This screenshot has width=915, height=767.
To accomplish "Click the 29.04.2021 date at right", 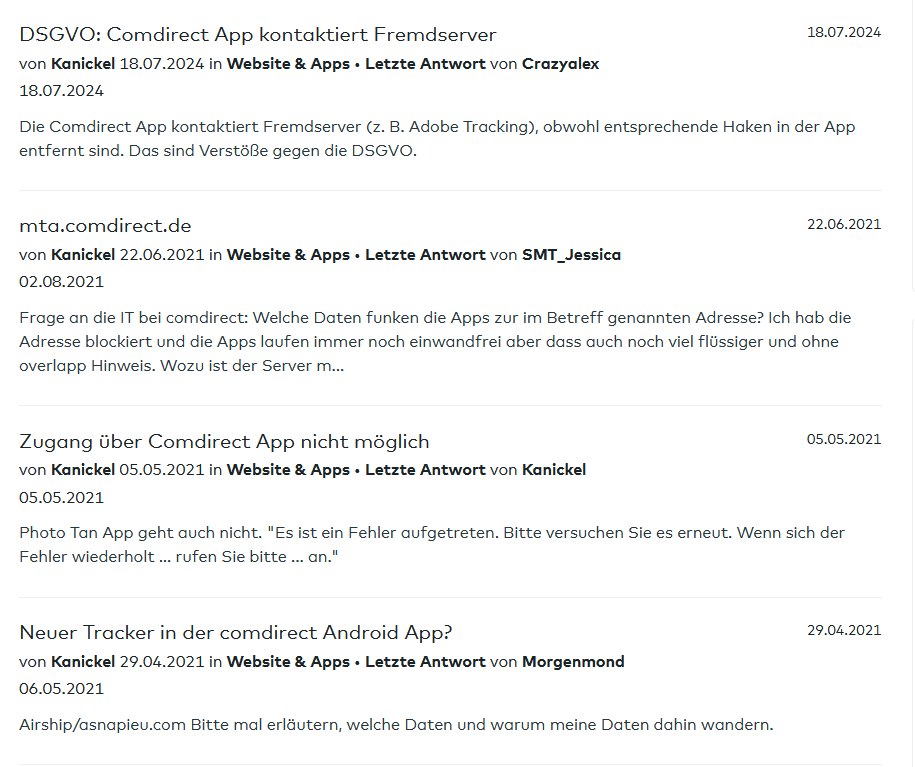I will point(843,630).
